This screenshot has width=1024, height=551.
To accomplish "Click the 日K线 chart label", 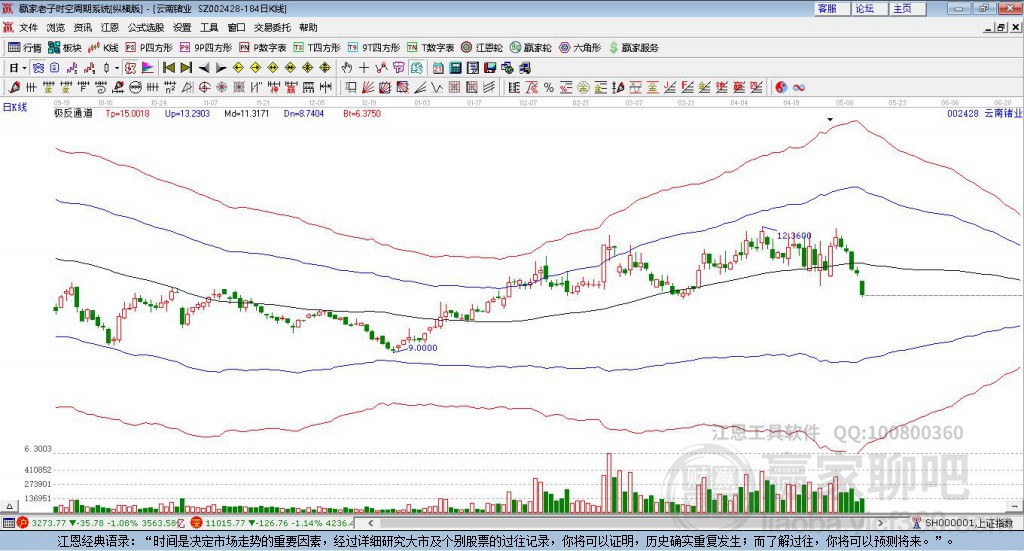I will 15,107.
